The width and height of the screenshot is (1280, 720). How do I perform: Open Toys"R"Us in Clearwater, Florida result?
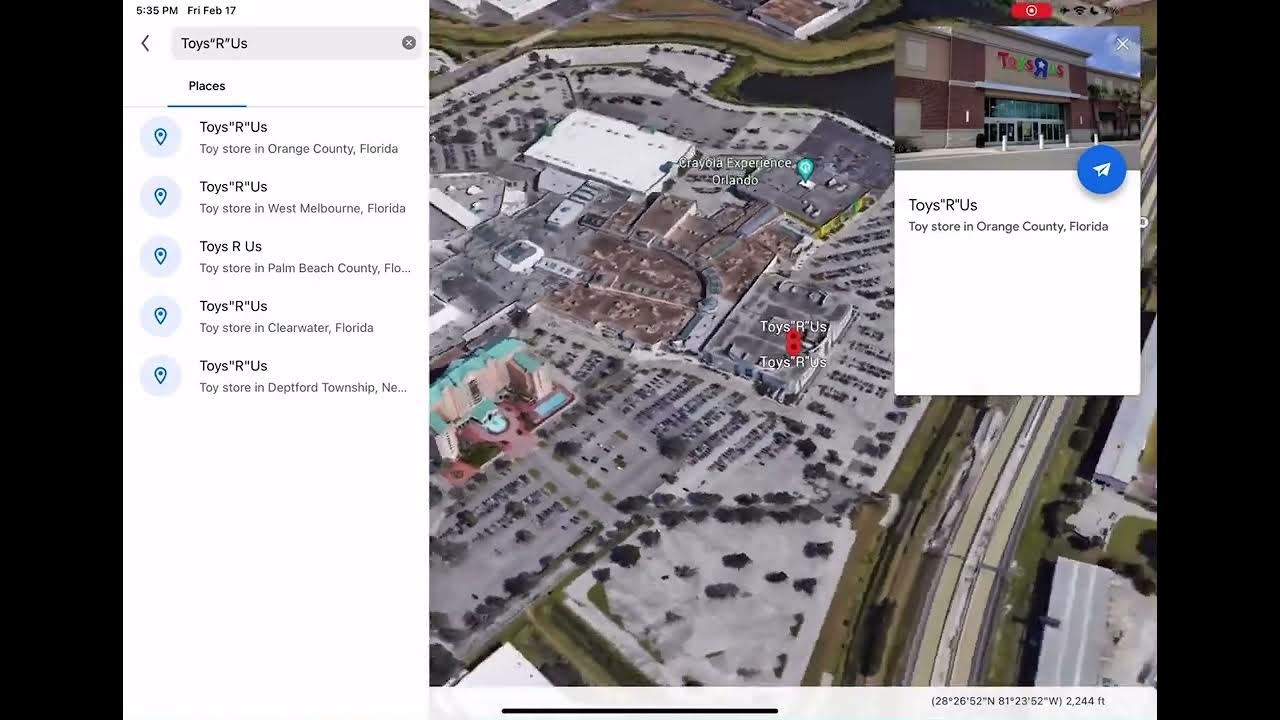pyautogui.click(x=276, y=316)
